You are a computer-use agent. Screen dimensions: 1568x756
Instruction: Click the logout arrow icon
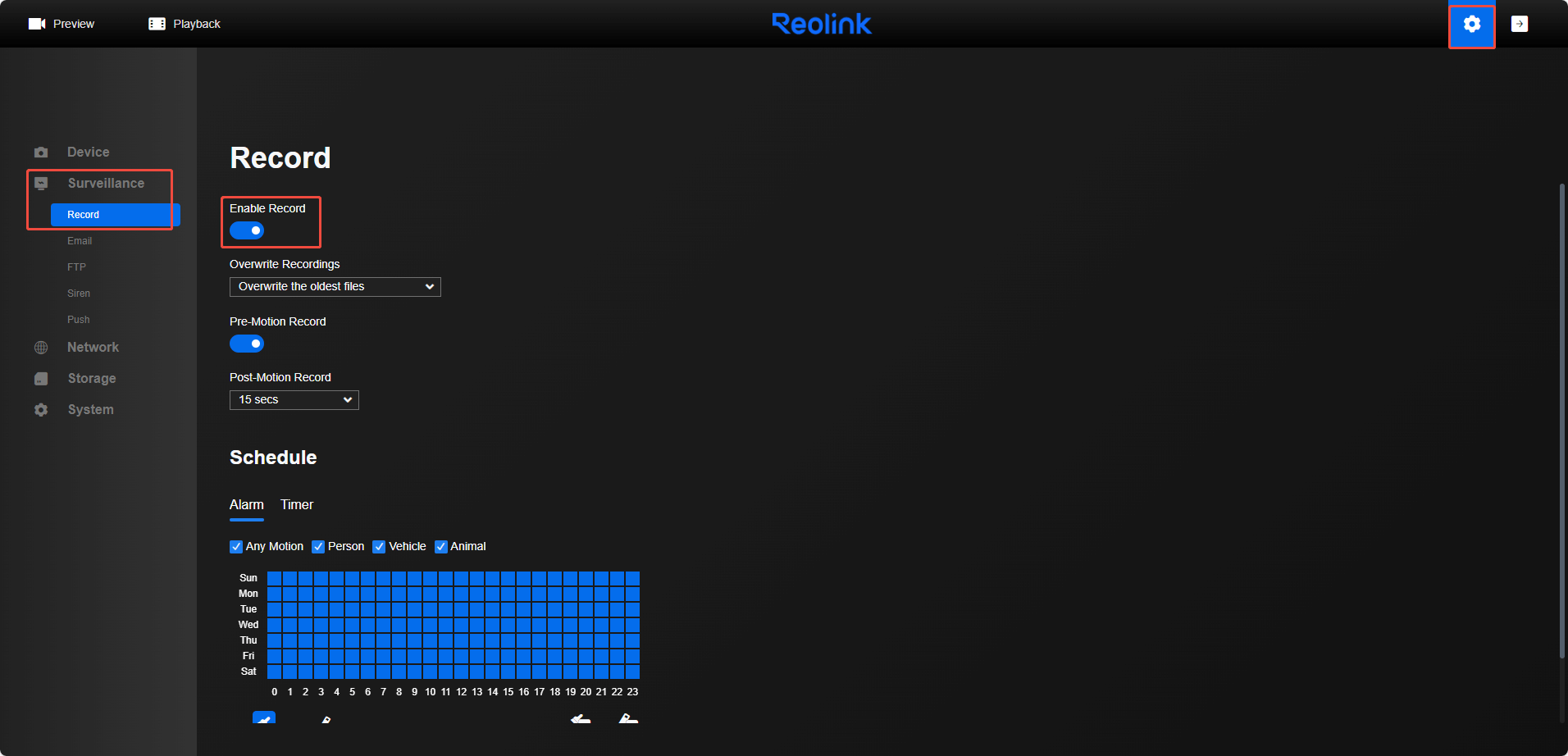click(x=1520, y=23)
